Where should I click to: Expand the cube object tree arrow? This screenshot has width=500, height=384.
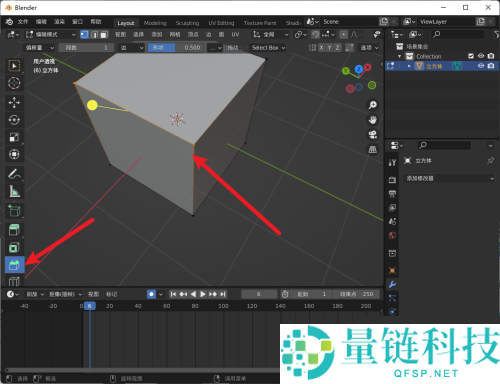coord(409,66)
